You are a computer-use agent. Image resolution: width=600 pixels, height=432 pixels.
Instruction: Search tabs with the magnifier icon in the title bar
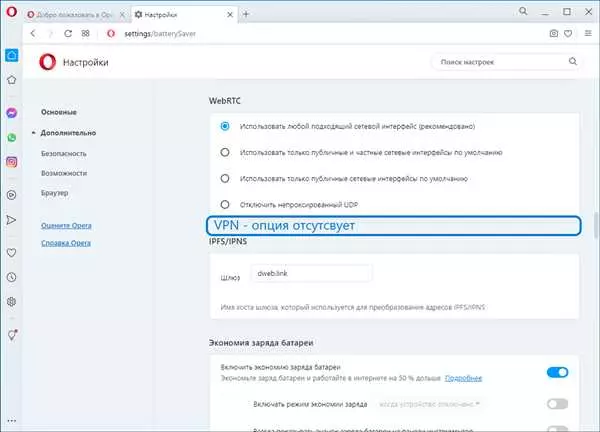523,11
